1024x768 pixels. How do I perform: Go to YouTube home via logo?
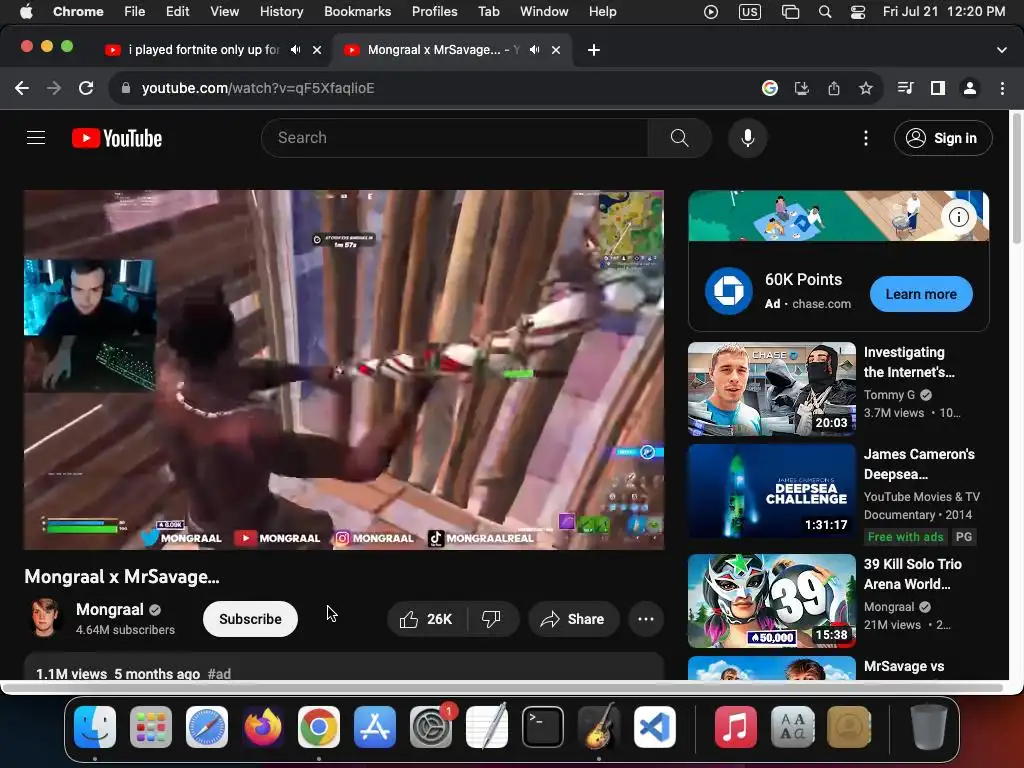(117, 138)
